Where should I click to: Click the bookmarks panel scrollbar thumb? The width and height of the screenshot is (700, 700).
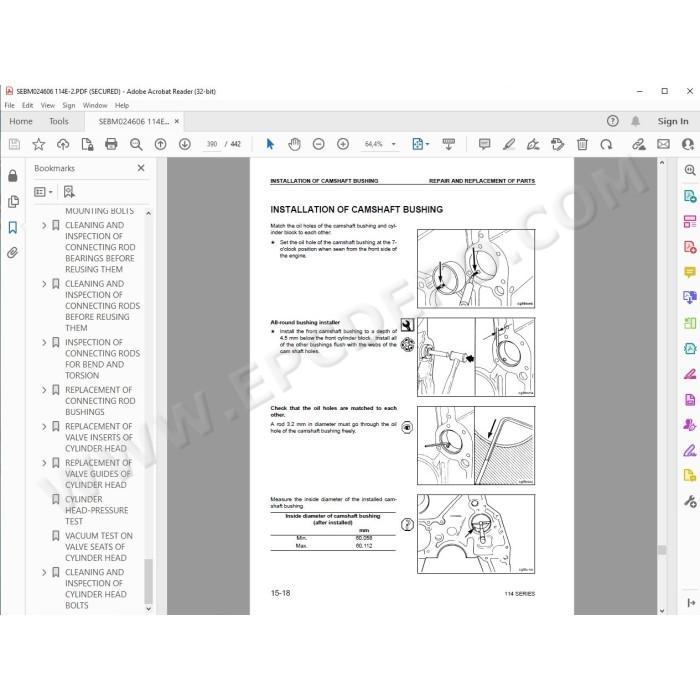pyautogui.click(x=149, y=581)
